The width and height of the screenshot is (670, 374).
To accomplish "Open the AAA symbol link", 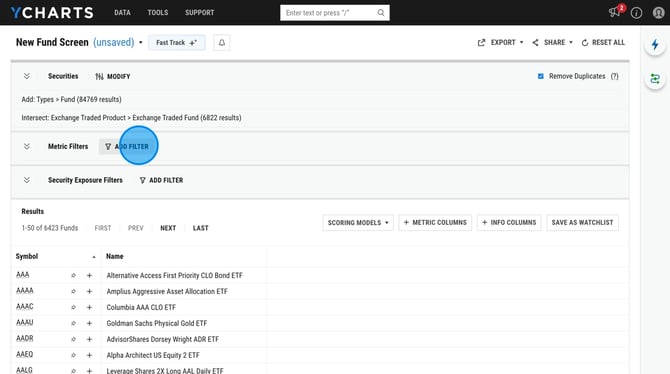I will pyautogui.click(x=23, y=274).
